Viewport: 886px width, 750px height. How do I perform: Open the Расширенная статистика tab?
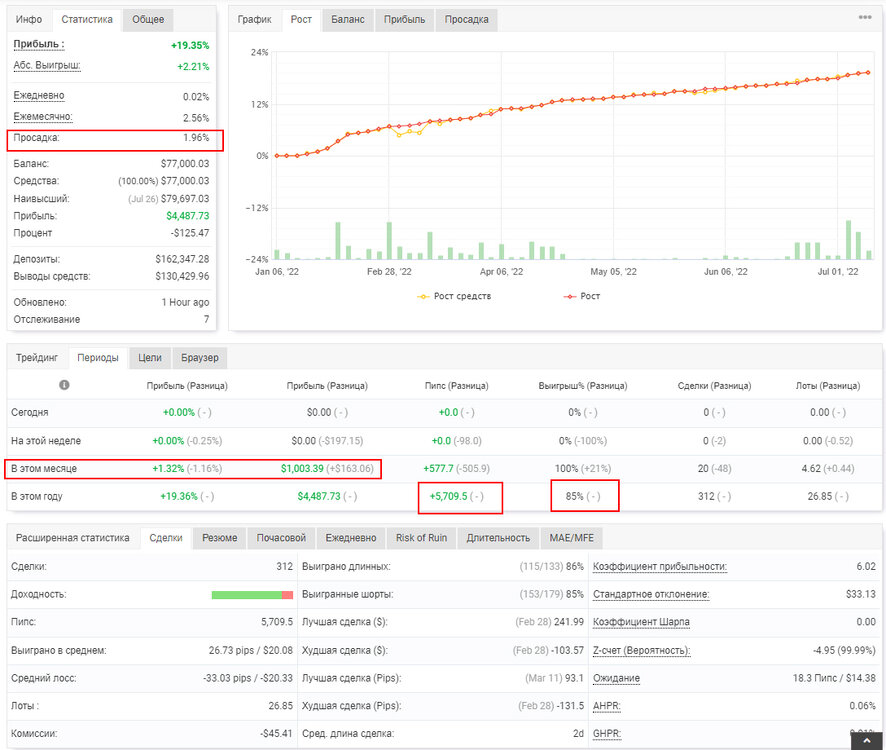coord(73,538)
